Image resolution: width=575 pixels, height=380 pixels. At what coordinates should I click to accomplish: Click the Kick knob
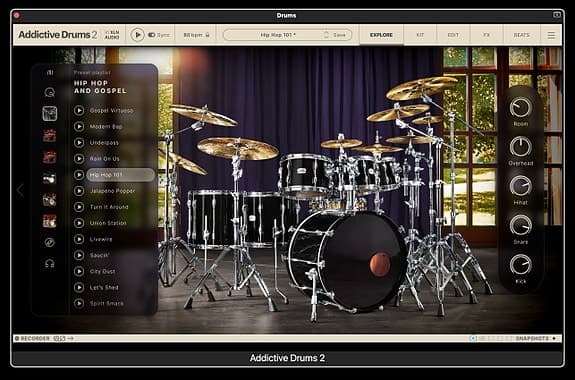coord(520,264)
